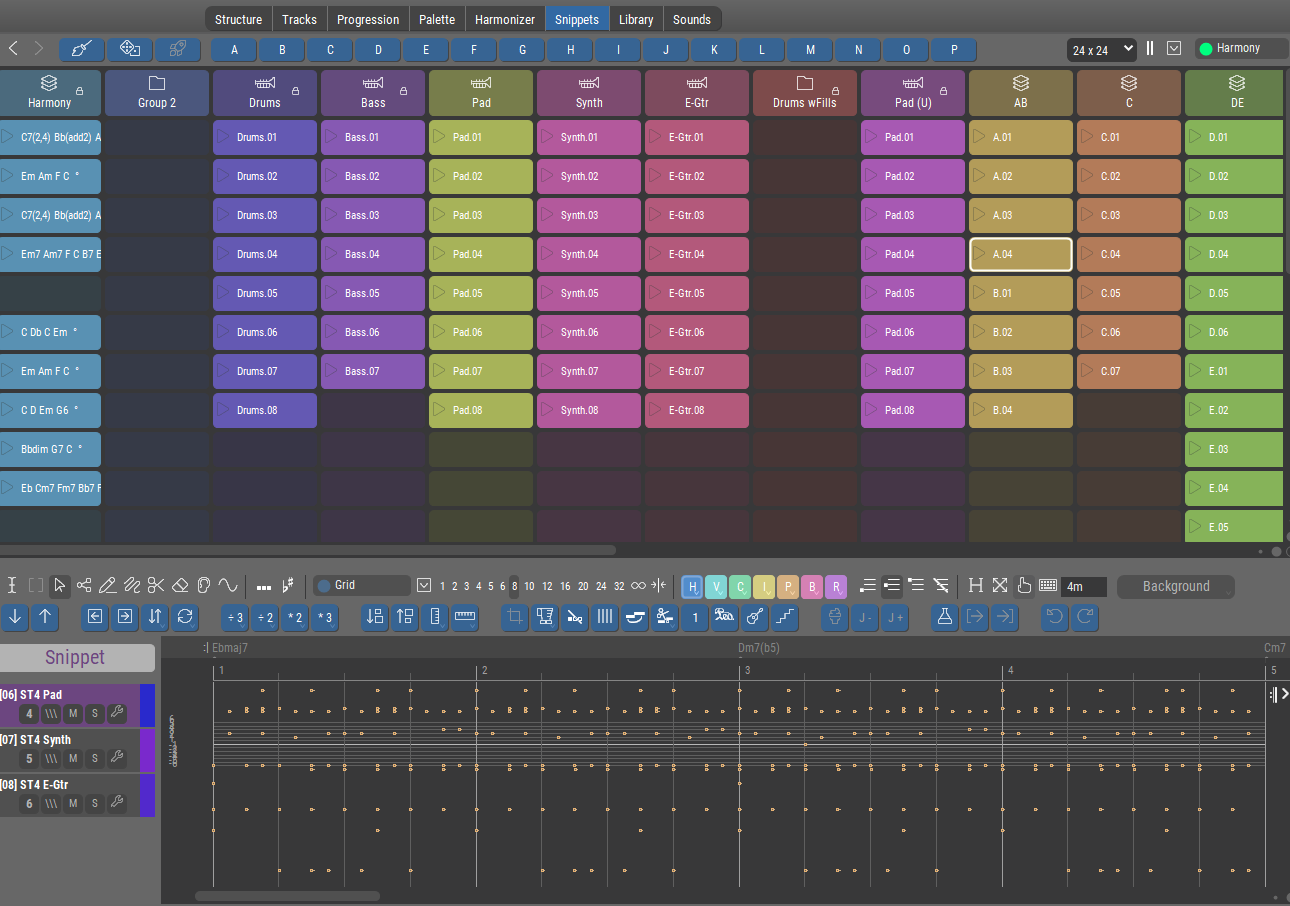Pick the pencil draw tool

[108, 586]
